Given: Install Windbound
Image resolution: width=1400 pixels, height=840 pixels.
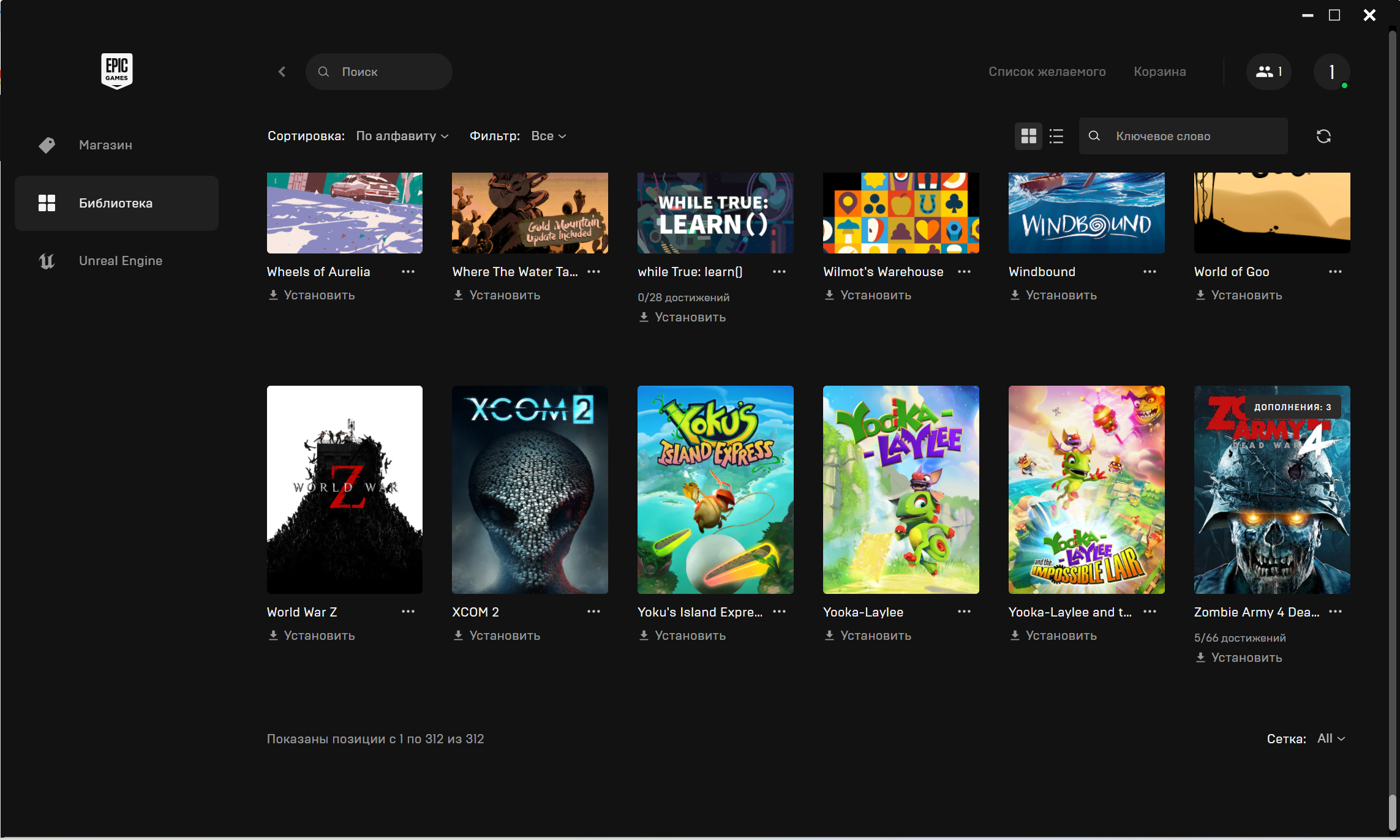Looking at the screenshot, I should point(1053,295).
